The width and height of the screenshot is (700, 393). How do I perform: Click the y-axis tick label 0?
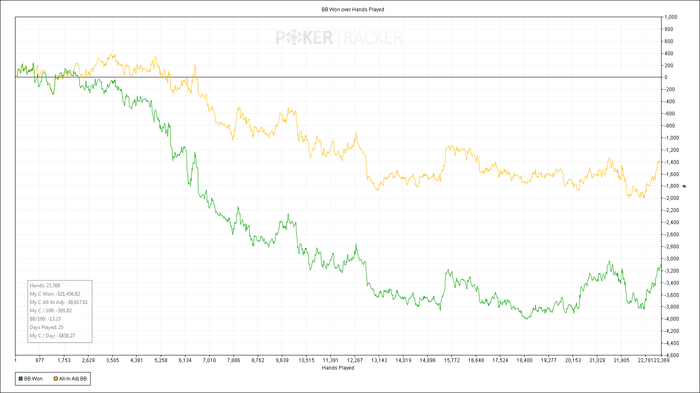tap(666, 77)
